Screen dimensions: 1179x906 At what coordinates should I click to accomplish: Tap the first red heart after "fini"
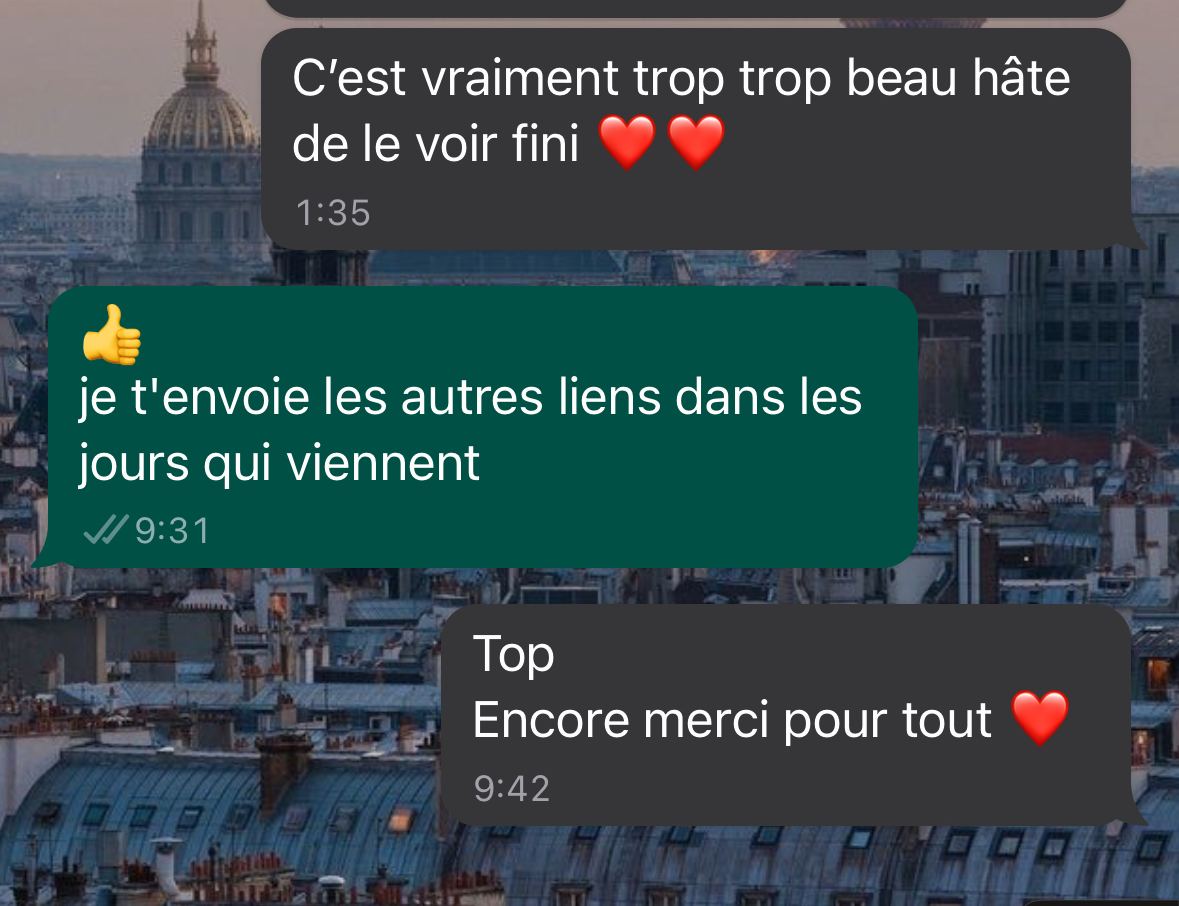pyautogui.click(x=627, y=141)
